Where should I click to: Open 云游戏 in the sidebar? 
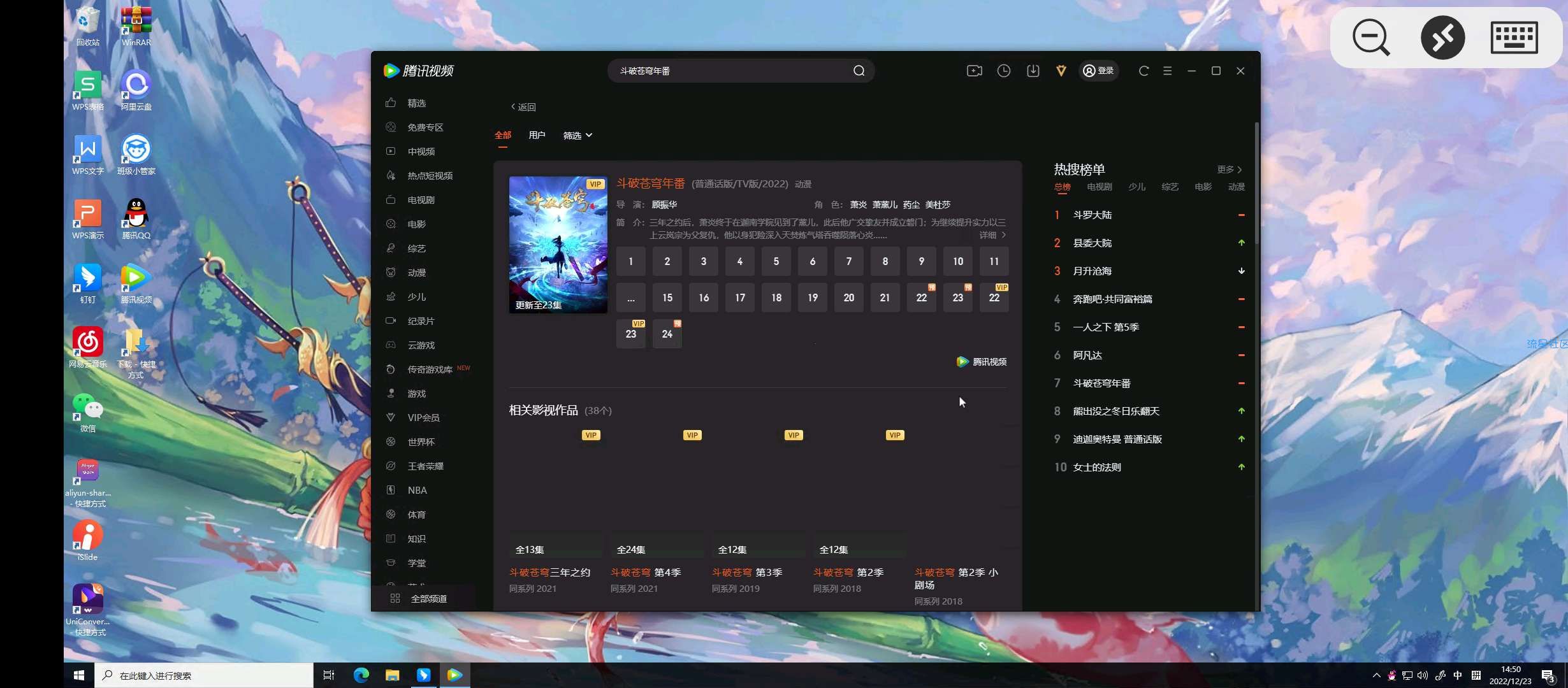pos(421,345)
